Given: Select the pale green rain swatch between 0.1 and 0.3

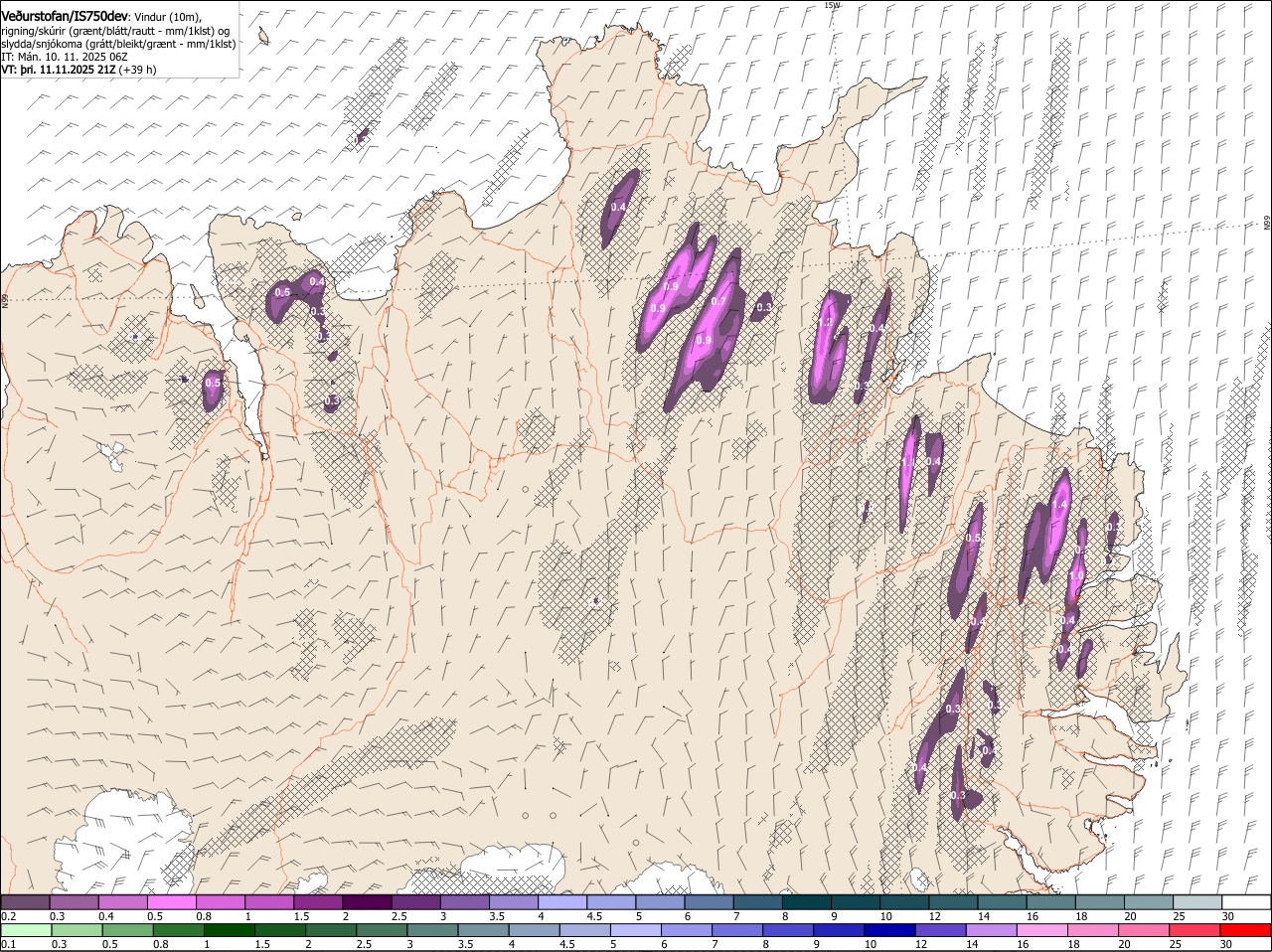Looking at the screenshot, I should [x=26, y=930].
